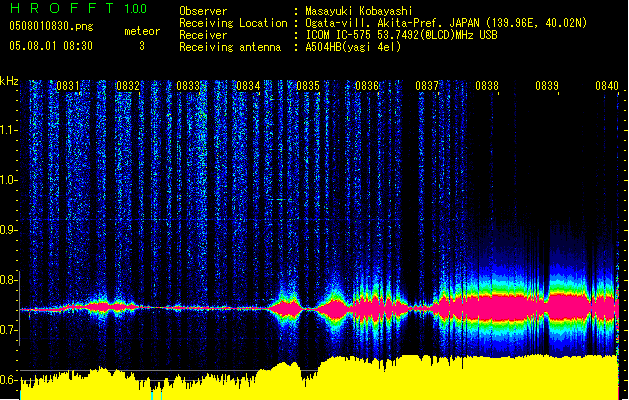Click the meteor count value 3
Image resolution: width=629 pixels, height=400 pixels.
point(142,46)
